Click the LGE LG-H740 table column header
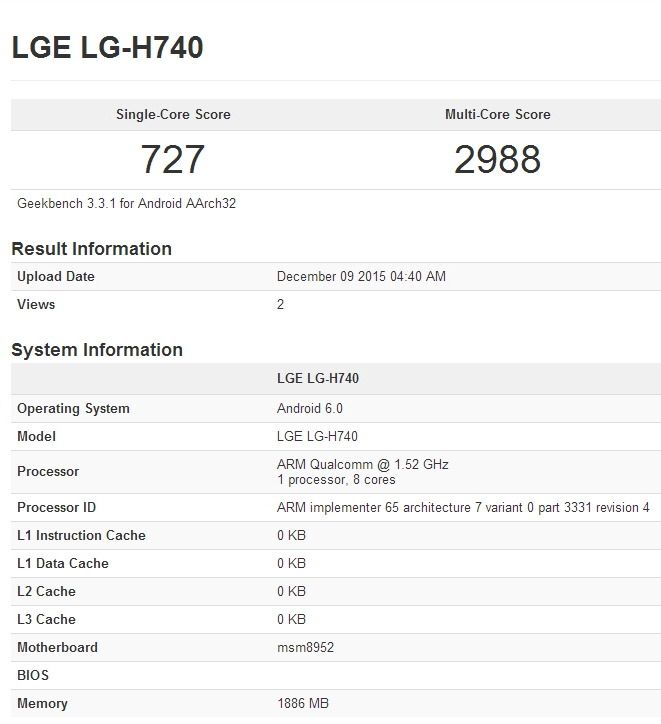Image resolution: width=661 pixels, height=724 pixels. click(x=318, y=378)
